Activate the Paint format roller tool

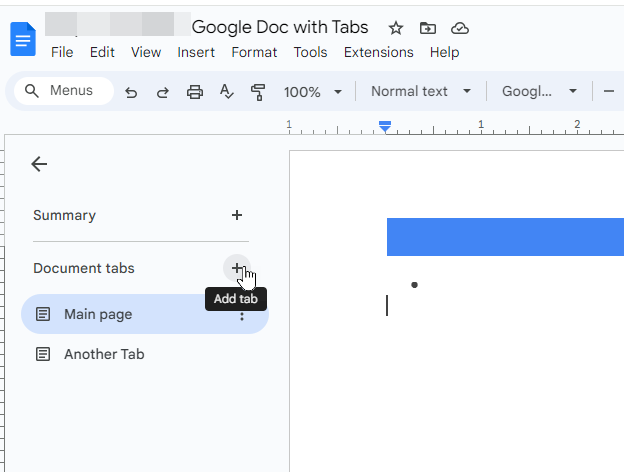pyautogui.click(x=258, y=92)
